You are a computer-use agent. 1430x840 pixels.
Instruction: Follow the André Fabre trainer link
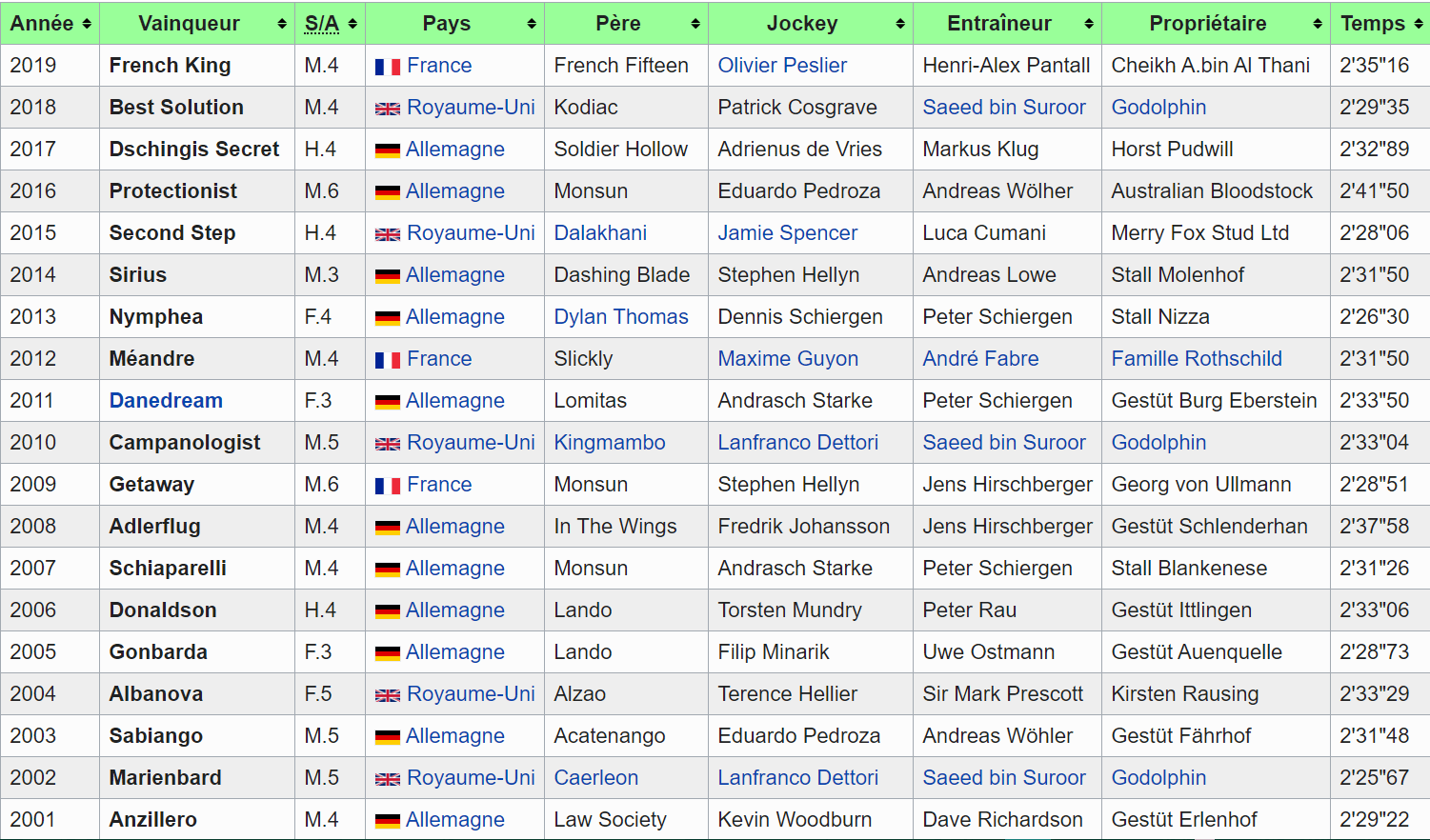coord(980,359)
